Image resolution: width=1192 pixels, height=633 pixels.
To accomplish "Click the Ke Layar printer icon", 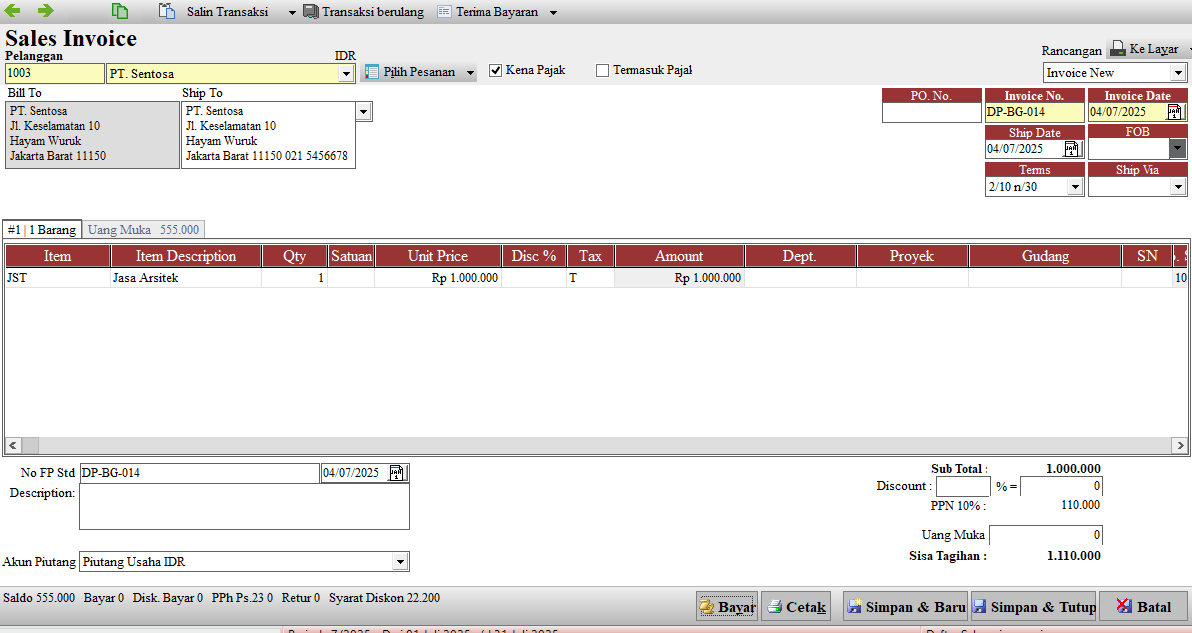I will pos(1118,49).
